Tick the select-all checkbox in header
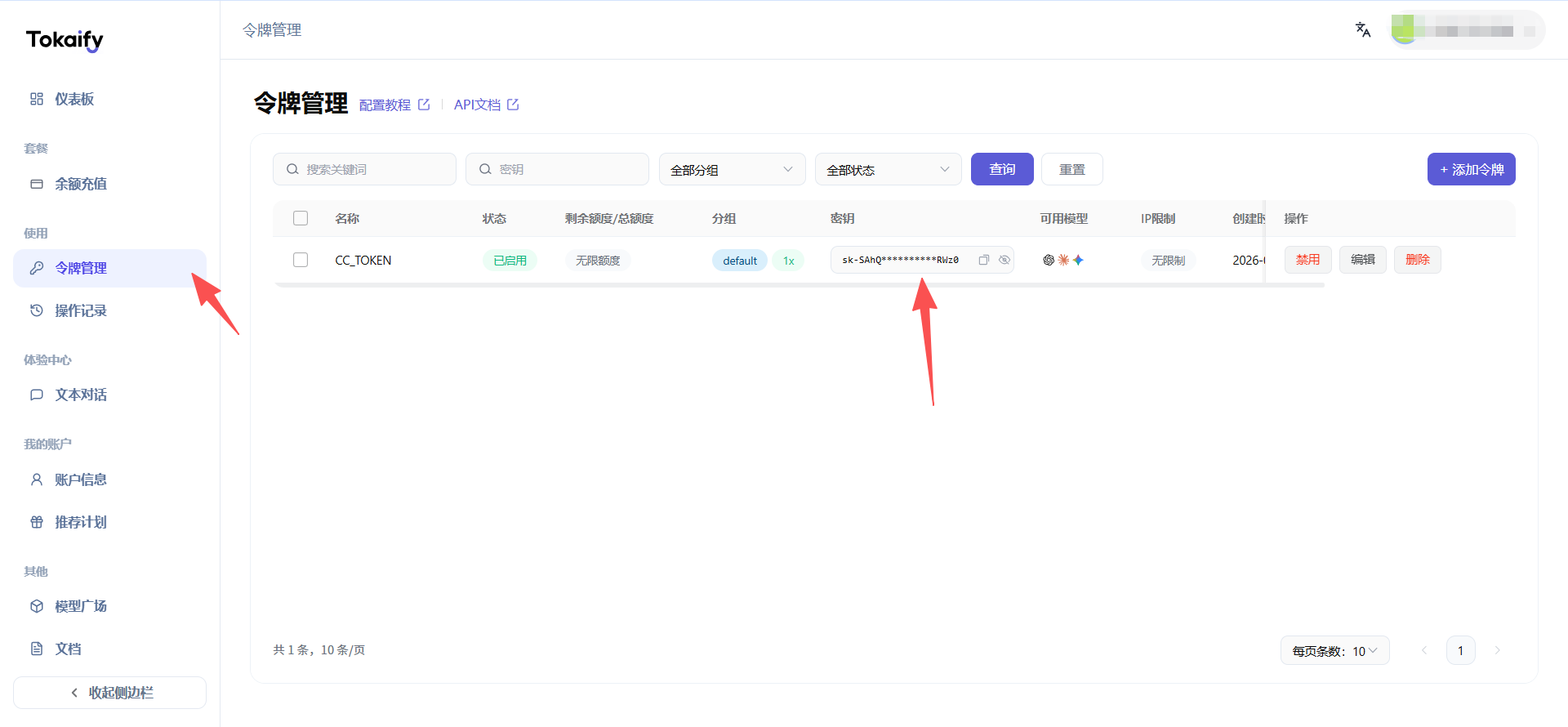Image resolution: width=1568 pixels, height=727 pixels. point(301,218)
